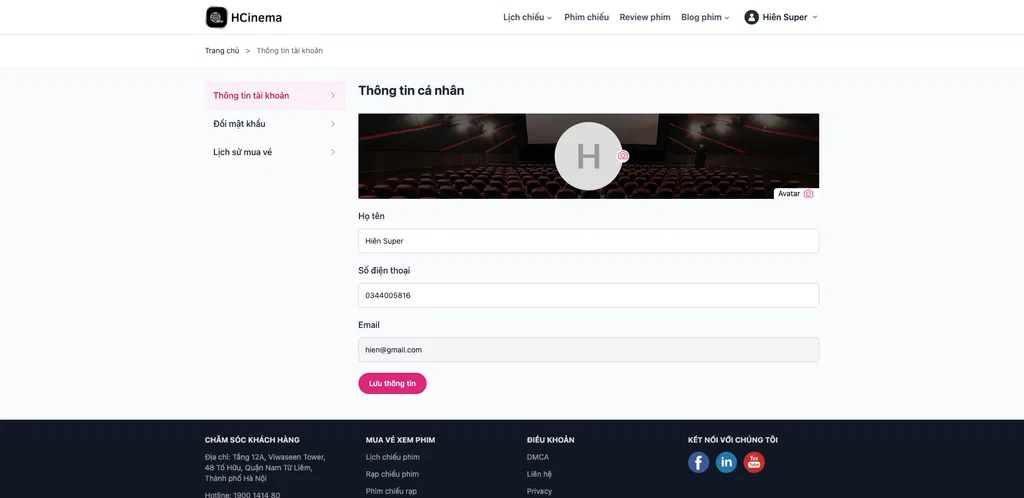
Task: Open the Lịch chiếu phim footer link
Action: 392,457
